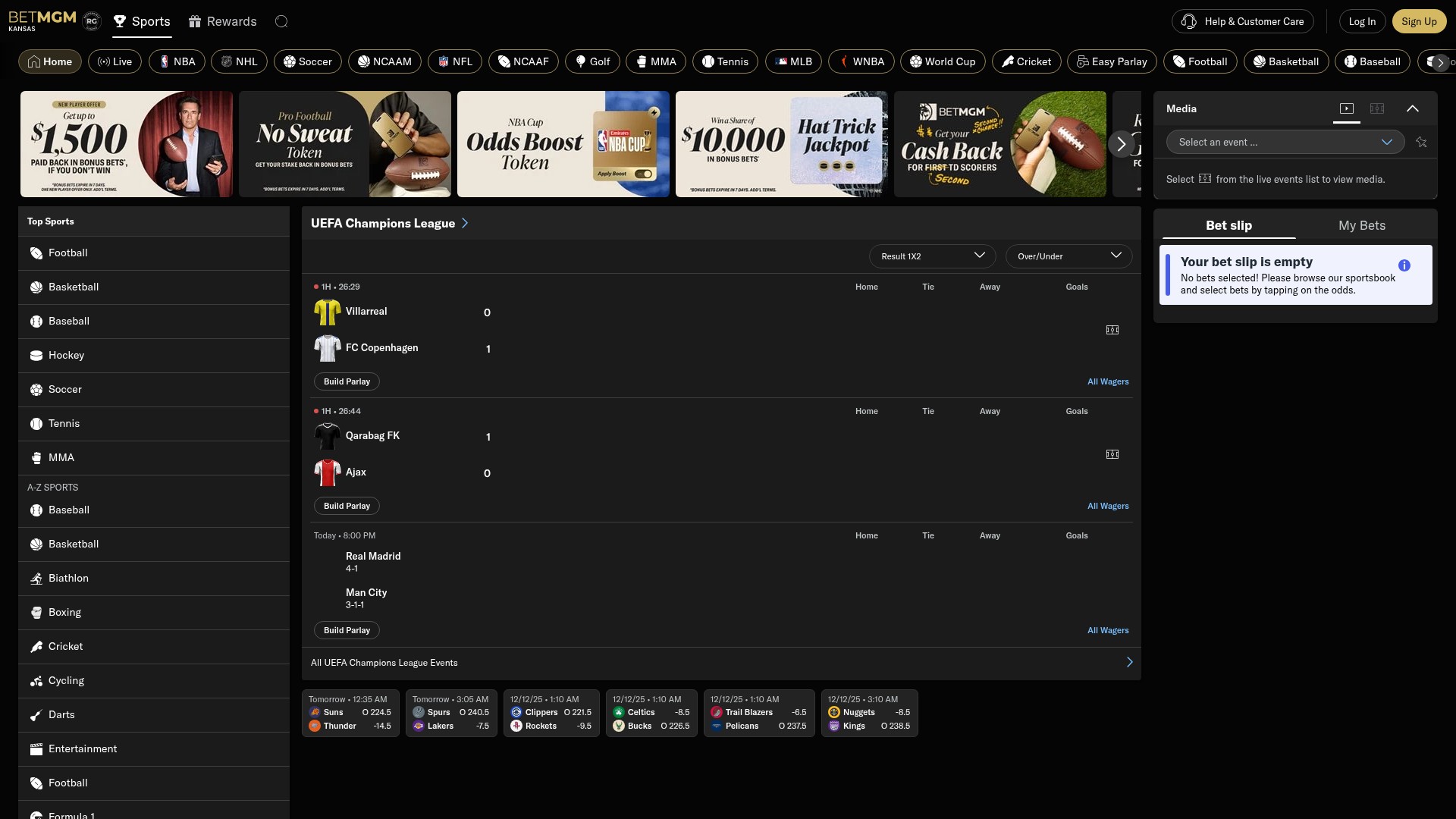Open All Wagers for Real Madrid match
The width and height of the screenshot is (1456, 819).
click(x=1108, y=630)
